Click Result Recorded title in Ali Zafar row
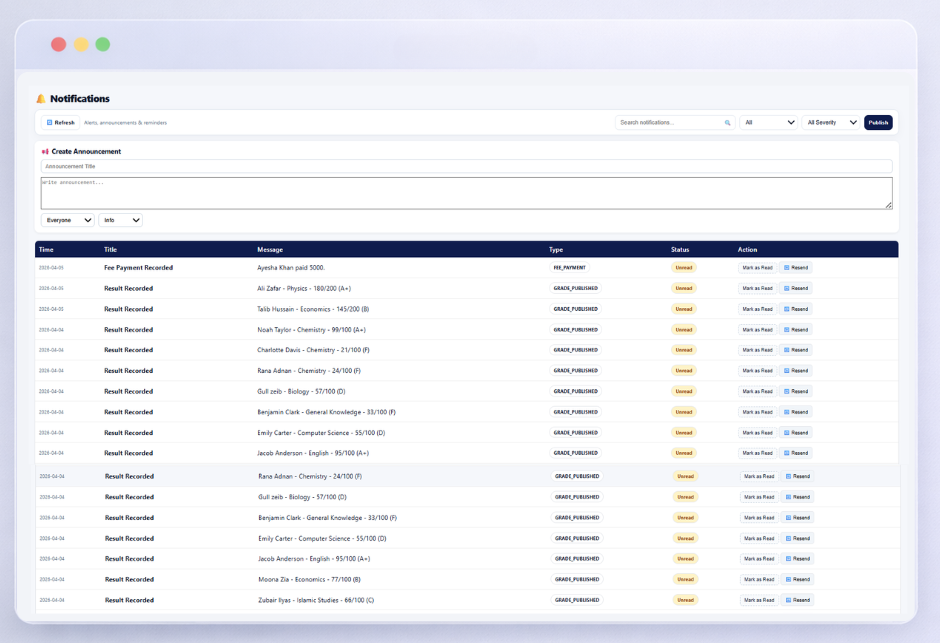This screenshot has height=643, width=940. point(128,288)
